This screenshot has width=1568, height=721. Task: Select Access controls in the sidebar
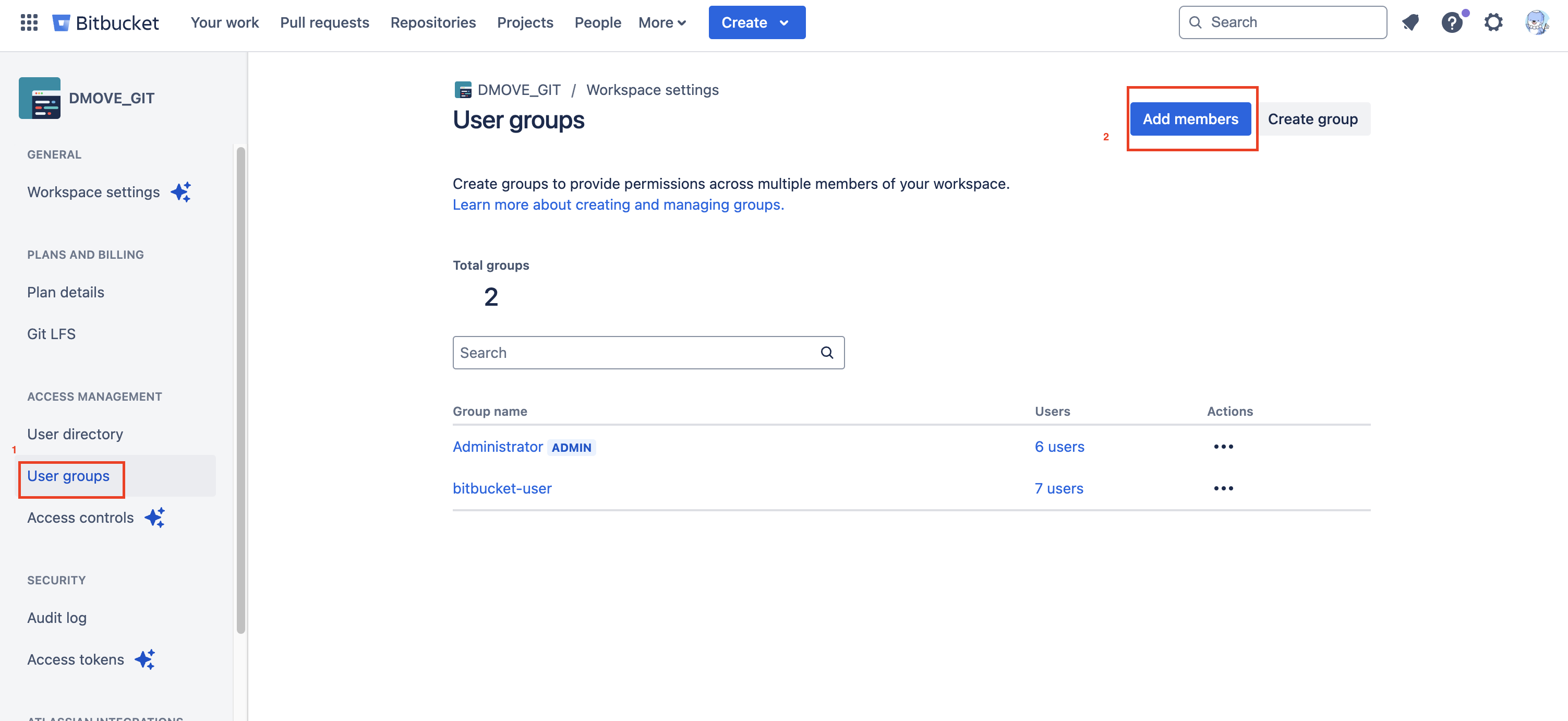80,518
